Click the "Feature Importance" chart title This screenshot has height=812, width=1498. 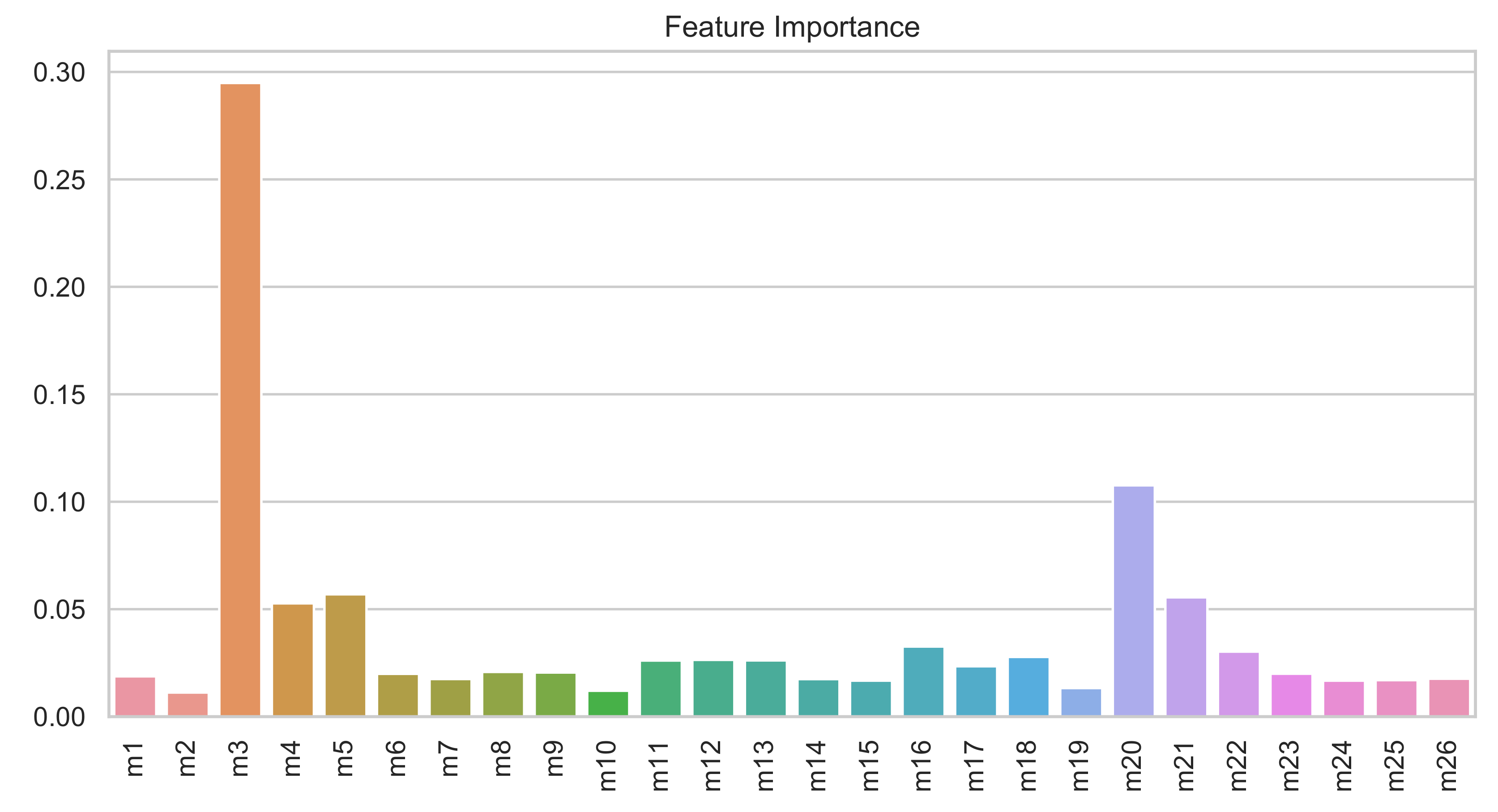coord(792,27)
